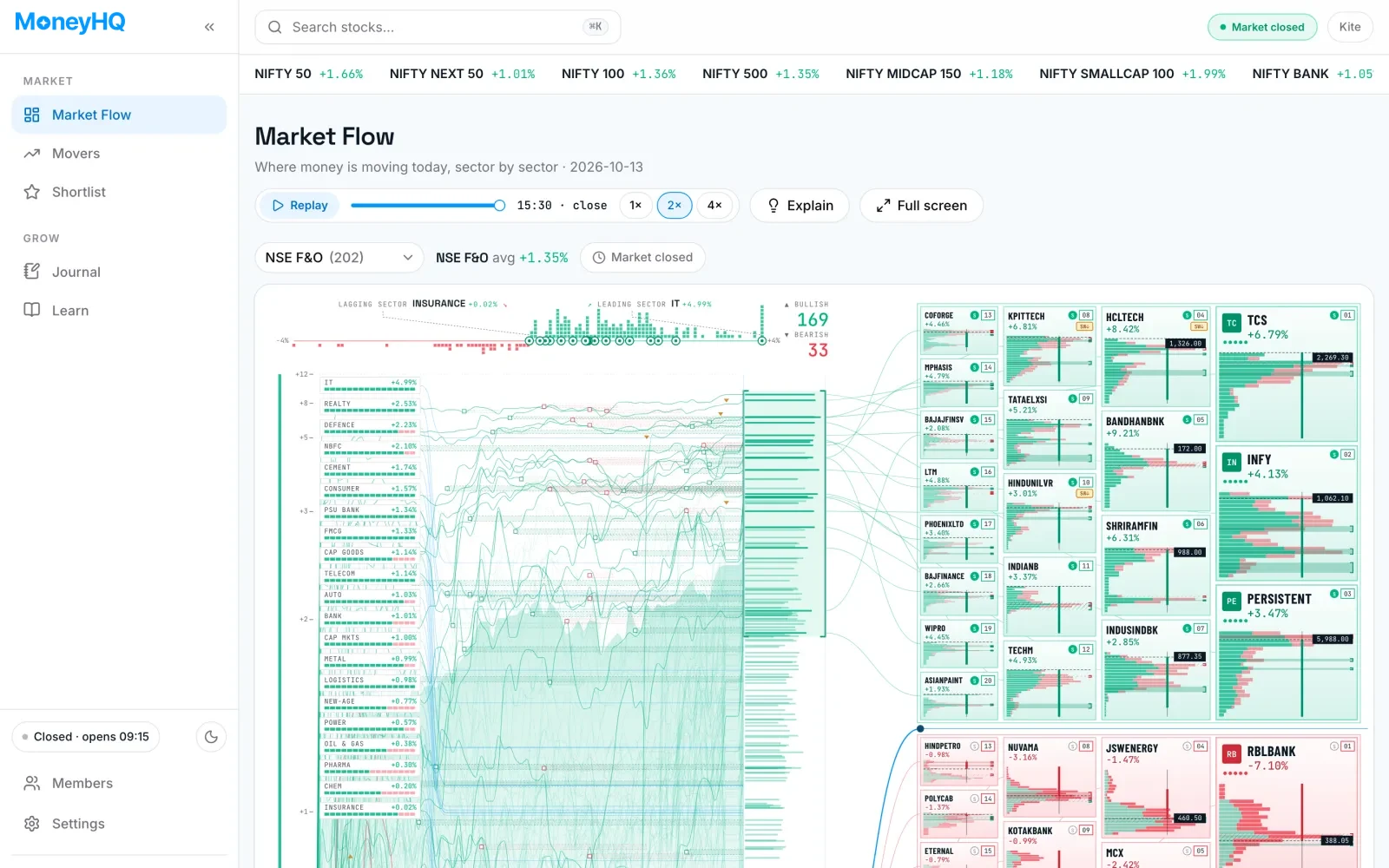Click the replay timeline slider handle
This screenshot has height=868, width=1389.
(x=499, y=206)
